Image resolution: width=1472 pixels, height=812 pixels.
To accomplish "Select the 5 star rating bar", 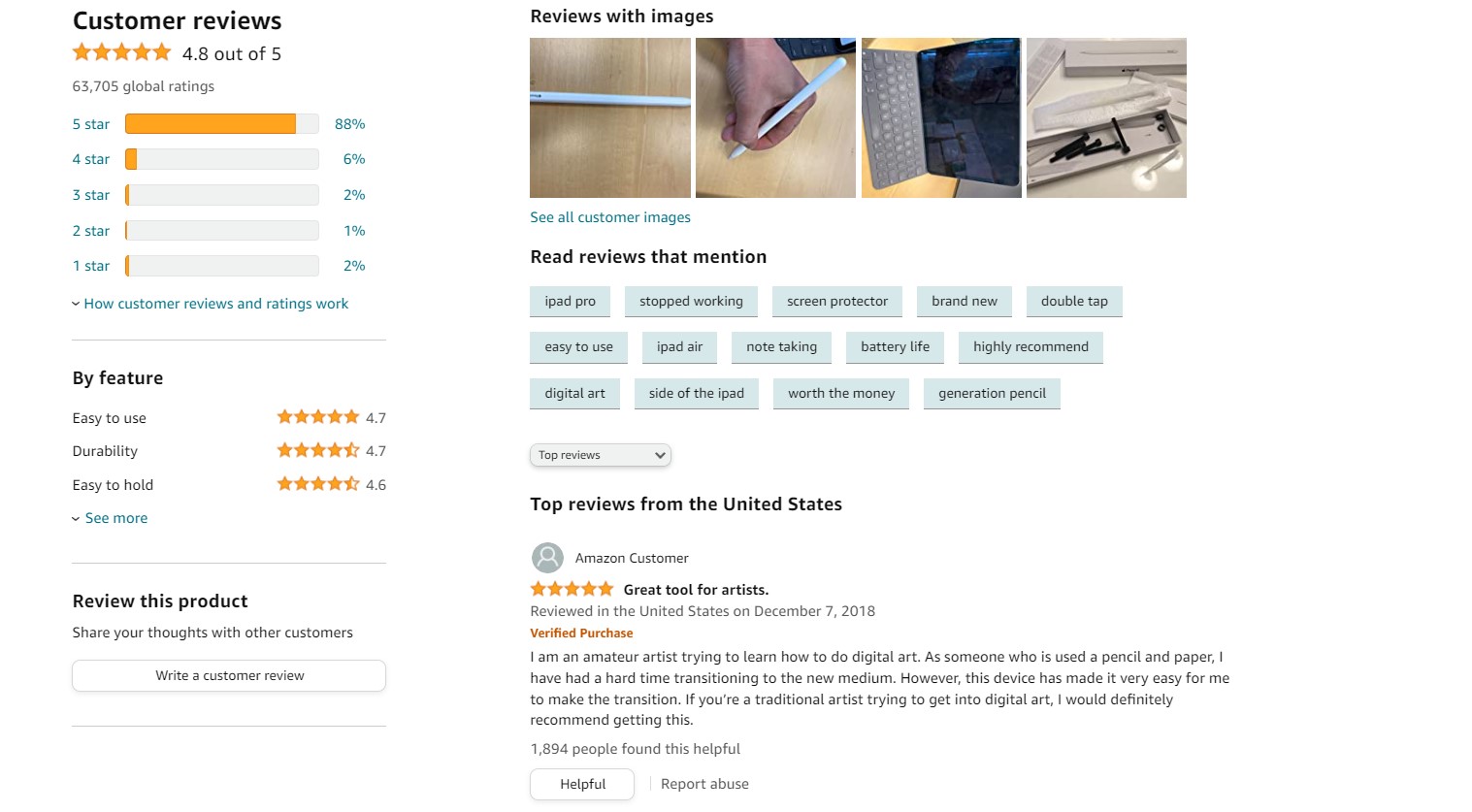I will pyautogui.click(x=220, y=123).
